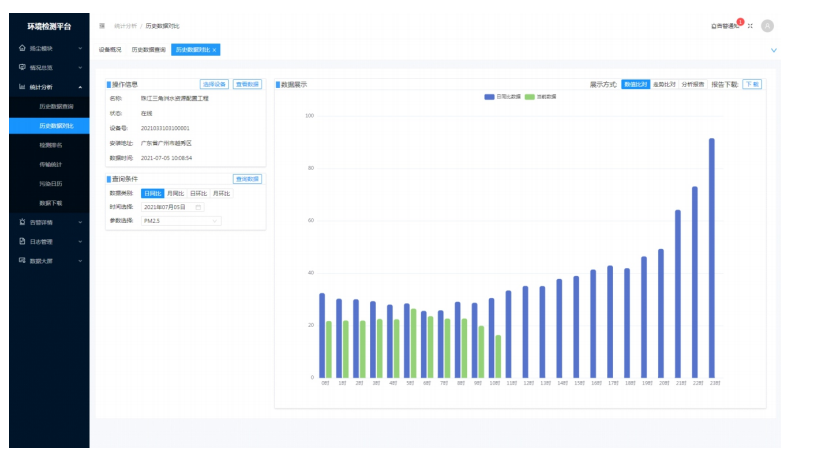Open 污染日历 in the sidebar
The image size is (816, 457).
[x=51, y=184]
